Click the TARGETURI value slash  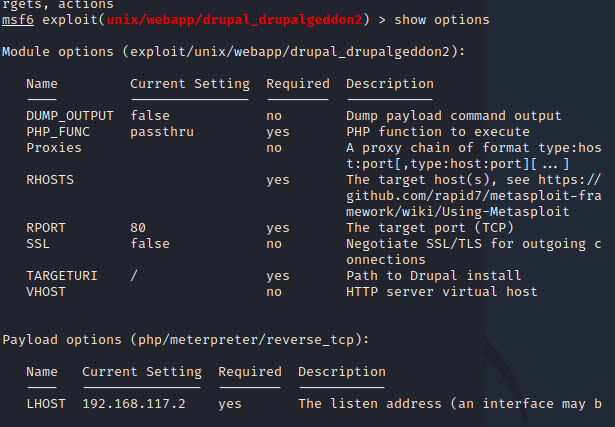[x=134, y=276]
